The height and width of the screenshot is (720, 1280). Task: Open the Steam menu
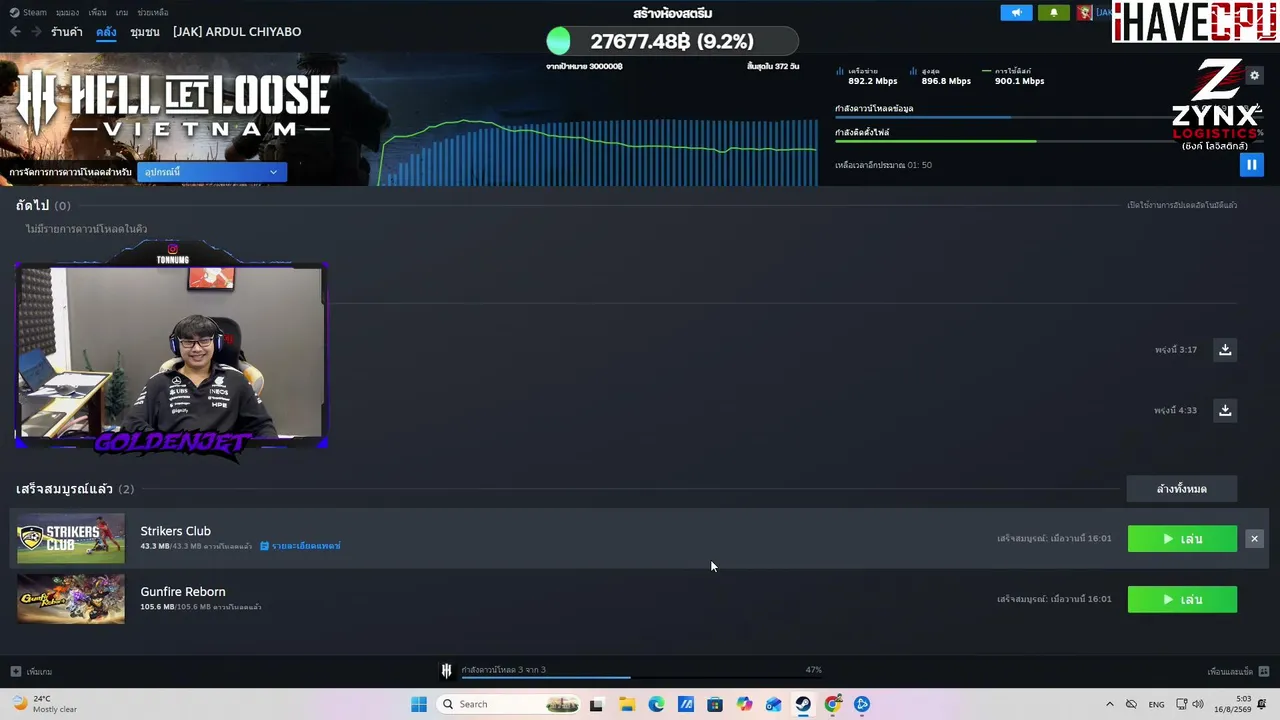tap(28, 13)
